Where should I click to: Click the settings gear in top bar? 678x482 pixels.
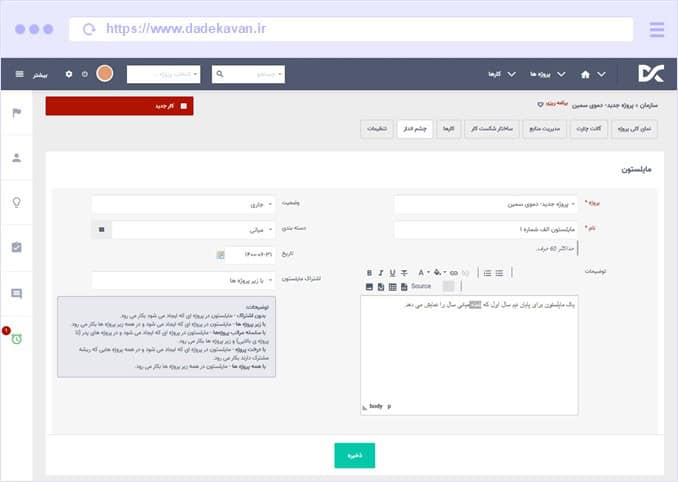pyautogui.click(x=69, y=74)
